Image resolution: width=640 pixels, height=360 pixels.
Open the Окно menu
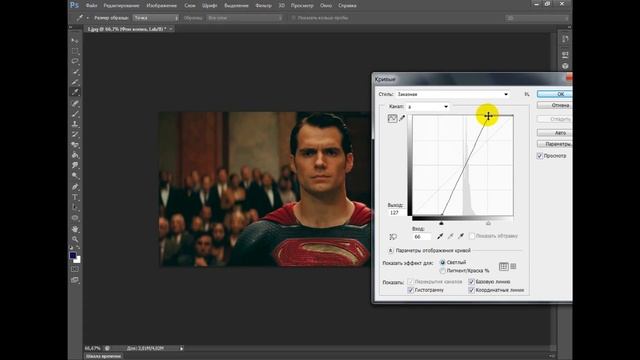pos(326,6)
